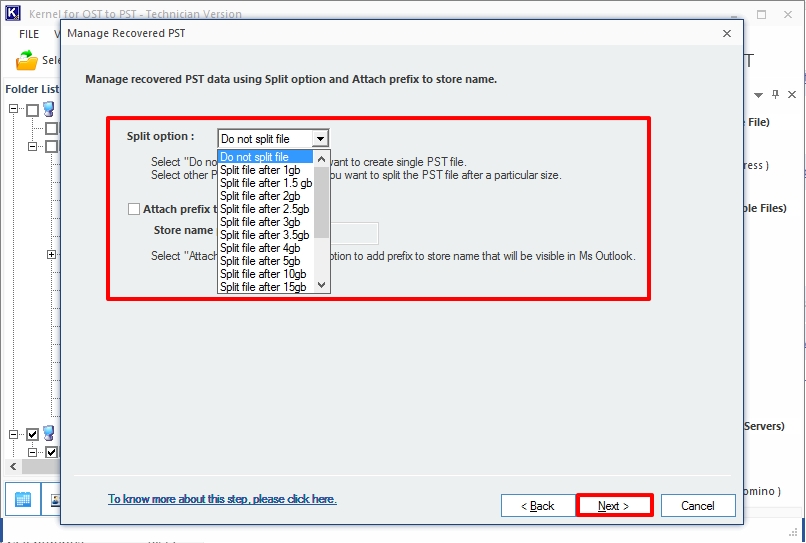Open the Split option dropdown arrow
The image size is (806, 543).
point(319,139)
